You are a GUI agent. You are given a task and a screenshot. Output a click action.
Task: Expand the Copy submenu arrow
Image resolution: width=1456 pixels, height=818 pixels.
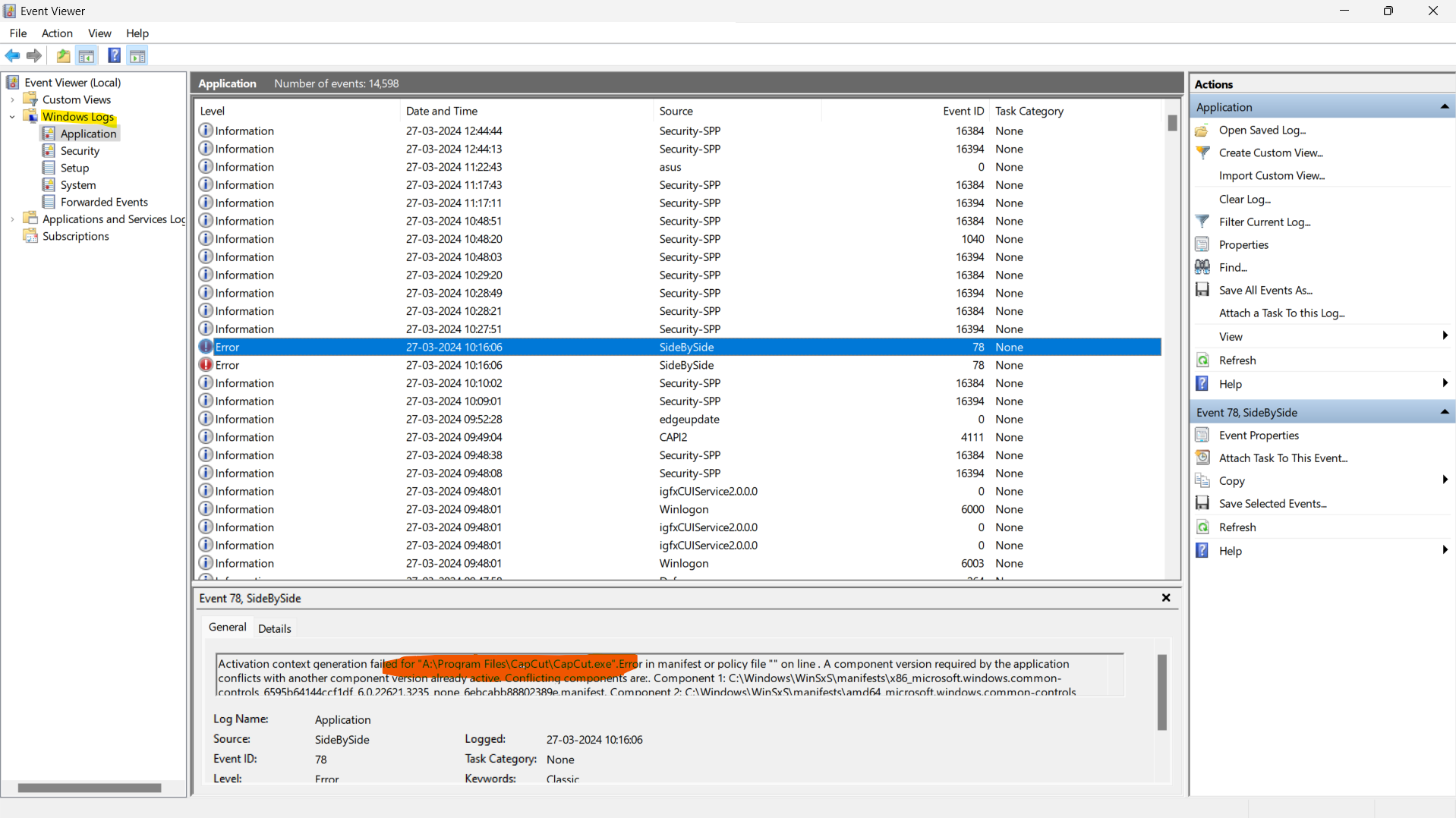[1445, 480]
